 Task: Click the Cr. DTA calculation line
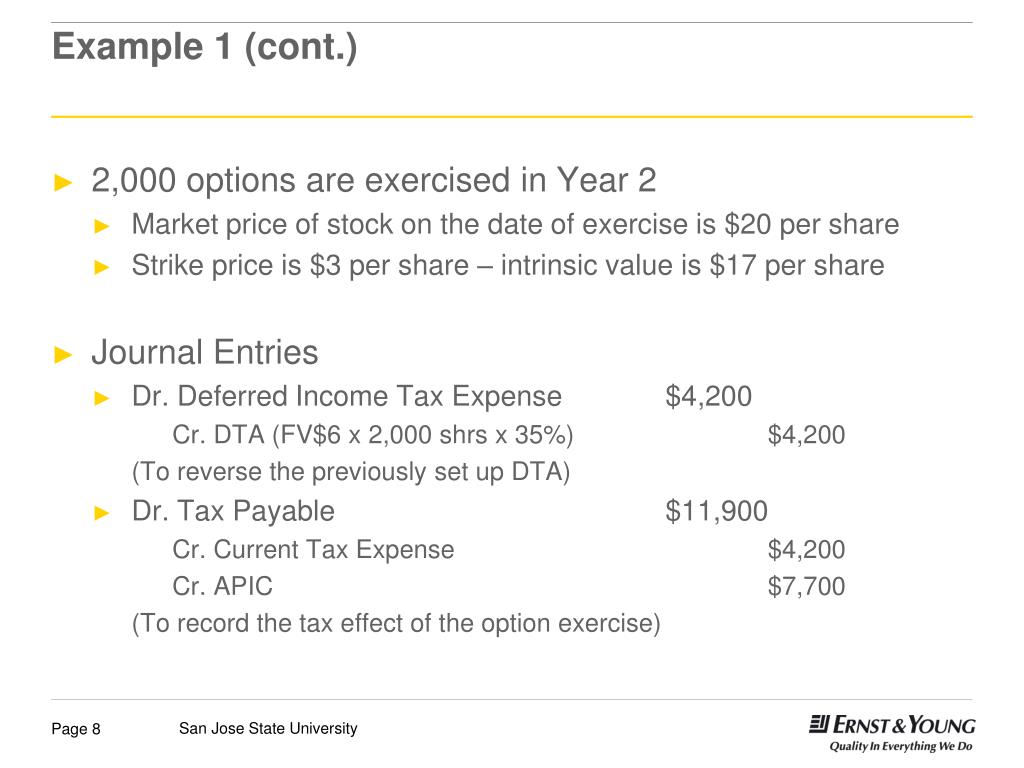pyautogui.click(x=373, y=435)
